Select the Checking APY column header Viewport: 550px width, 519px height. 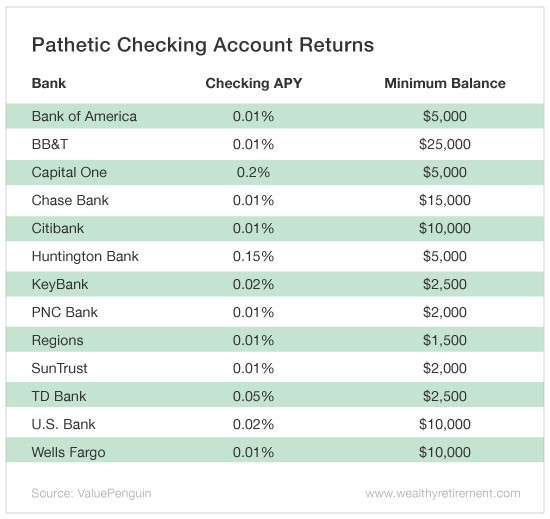tap(254, 83)
